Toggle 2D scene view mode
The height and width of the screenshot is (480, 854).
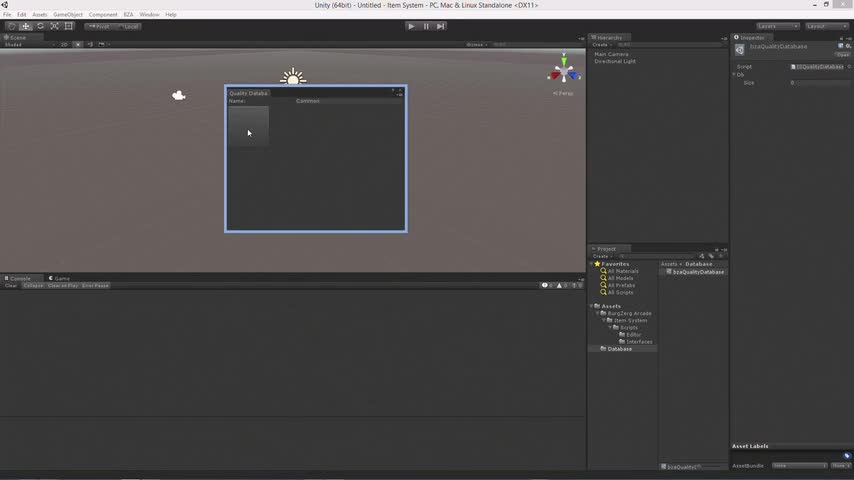click(x=64, y=45)
